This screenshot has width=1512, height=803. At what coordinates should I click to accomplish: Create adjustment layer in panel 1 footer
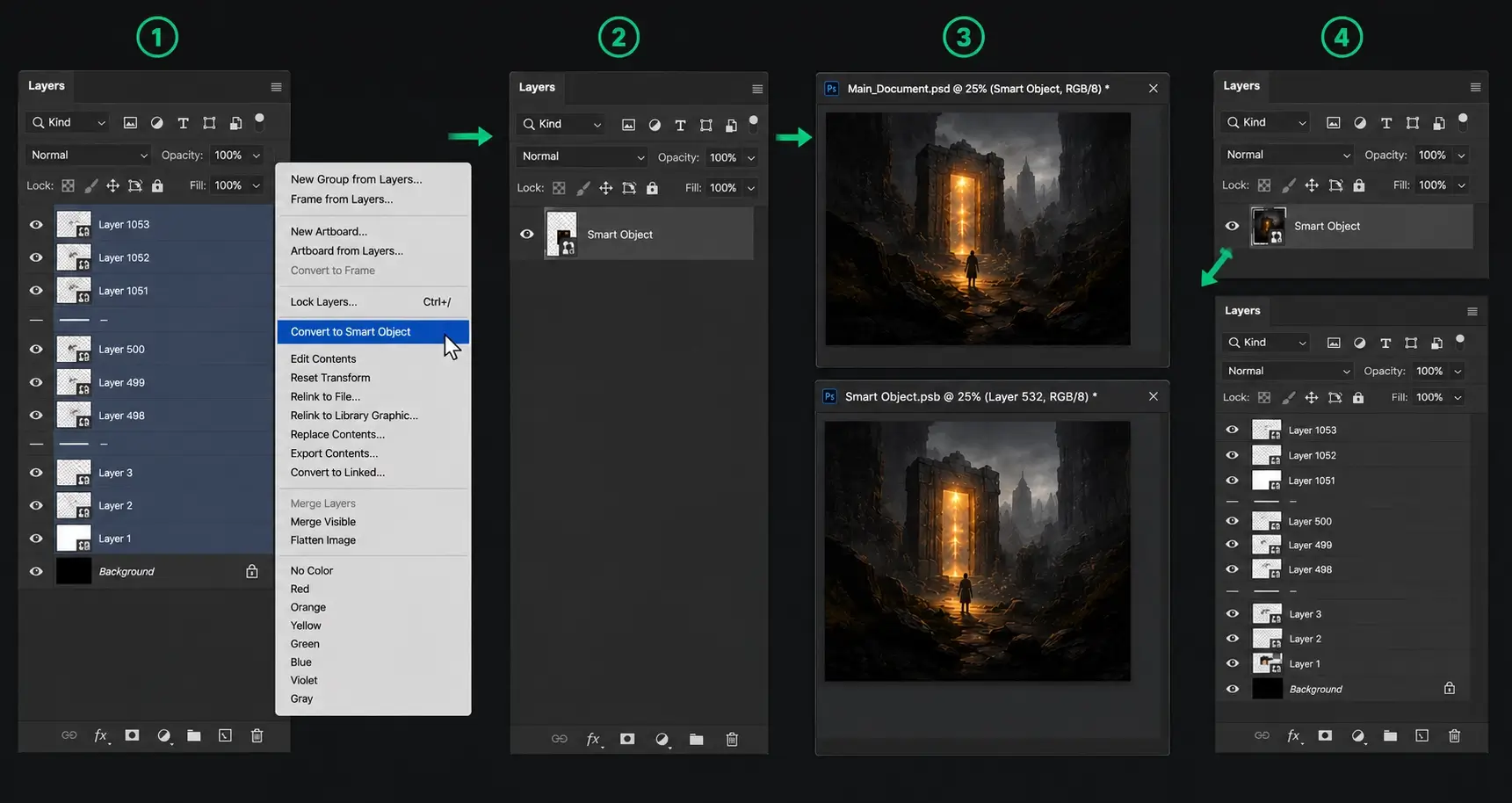pyautogui.click(x=163, y=735)
